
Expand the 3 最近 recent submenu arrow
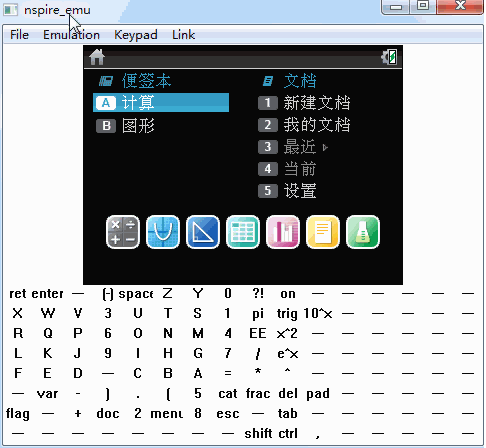(325, 147)
